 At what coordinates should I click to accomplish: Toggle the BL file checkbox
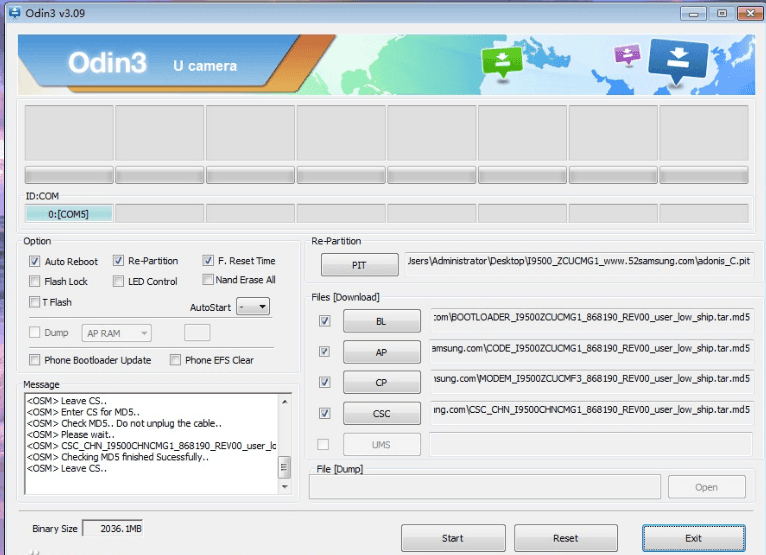coord(324,321)
